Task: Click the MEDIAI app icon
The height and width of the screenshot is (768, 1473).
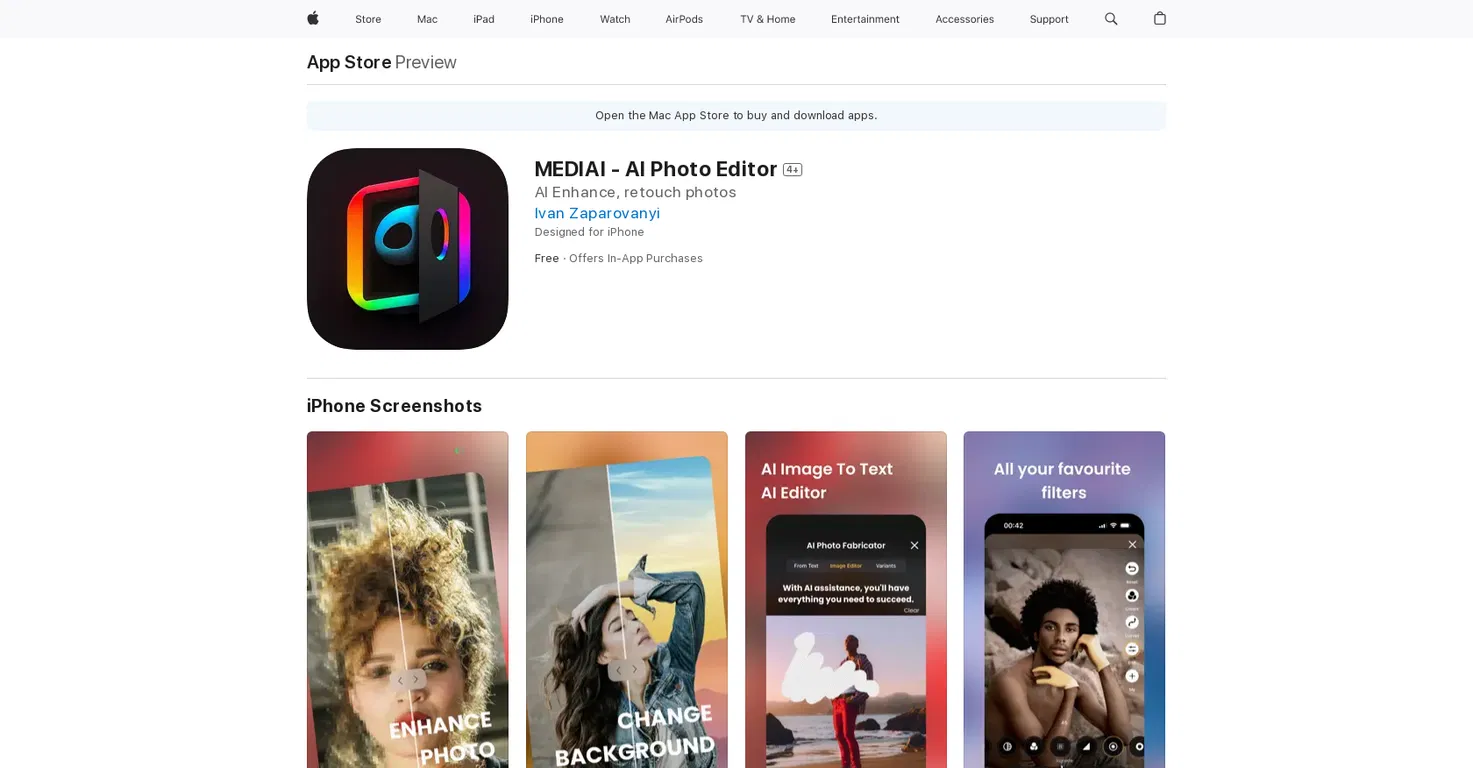Action: click(x=408, y=249)
